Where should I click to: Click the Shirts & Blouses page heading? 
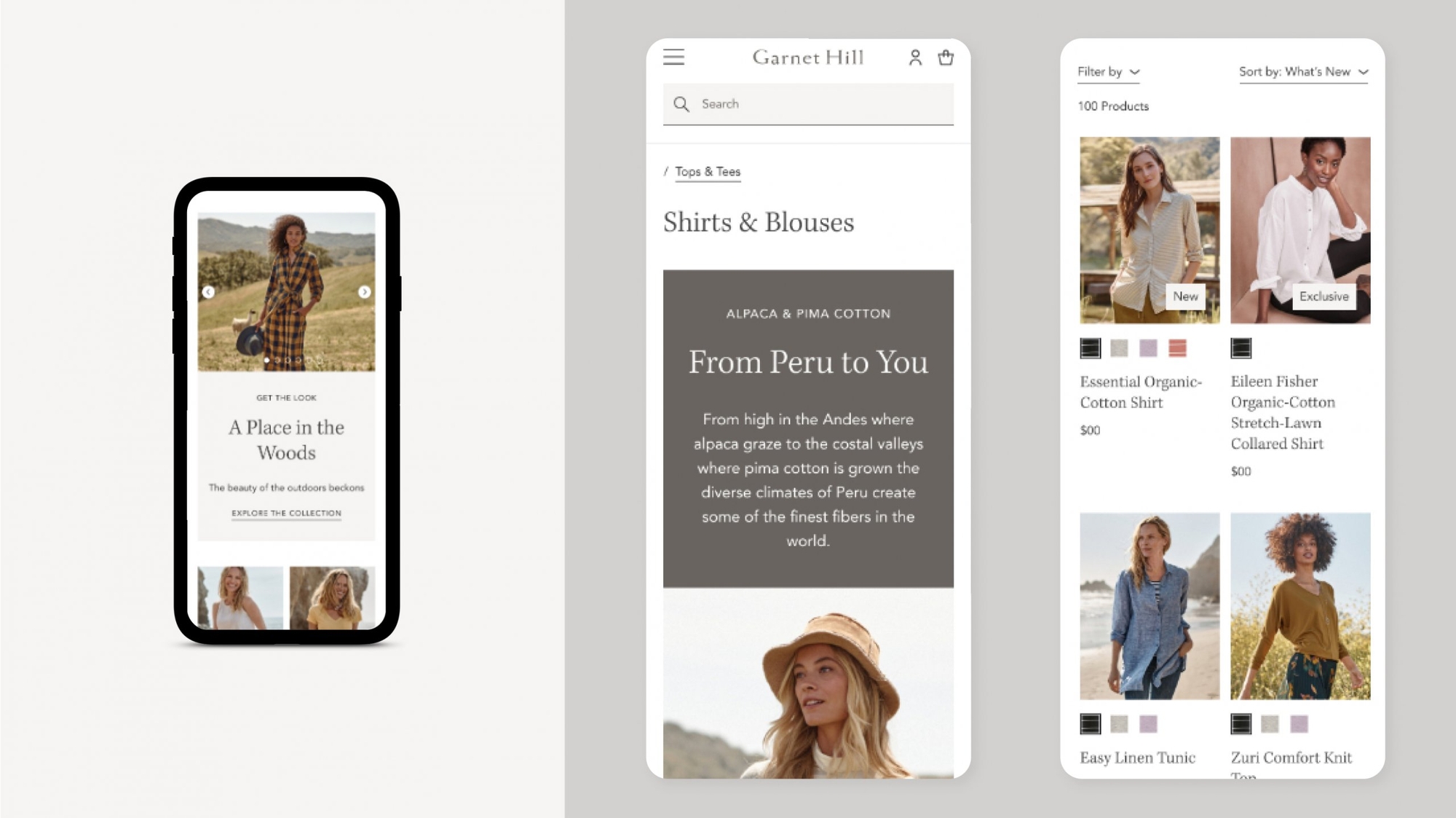pos(758,222)
